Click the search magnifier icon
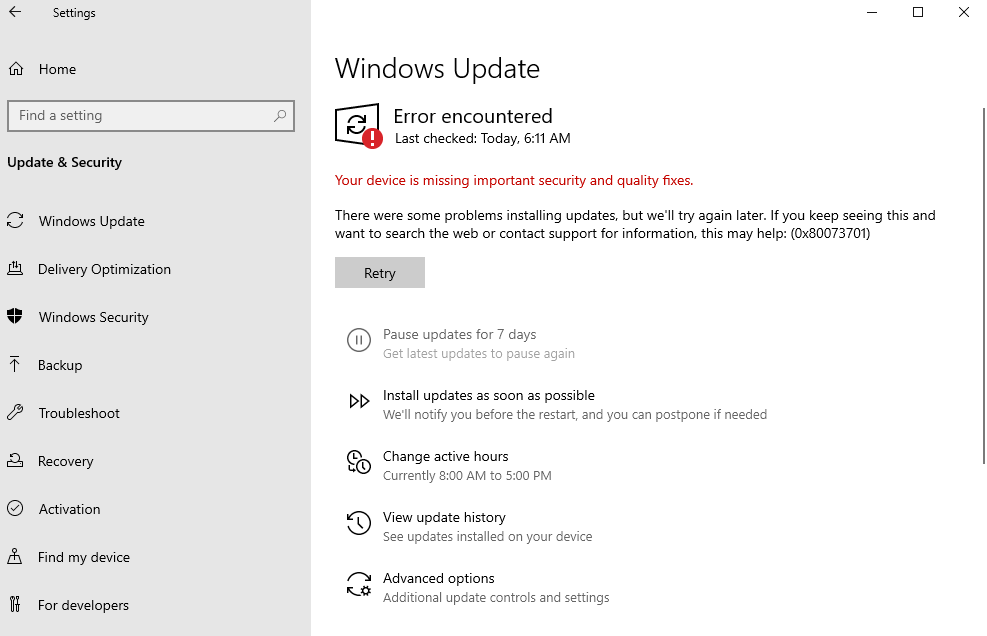The height and width of the screenshot is (636, 987). 281,116
